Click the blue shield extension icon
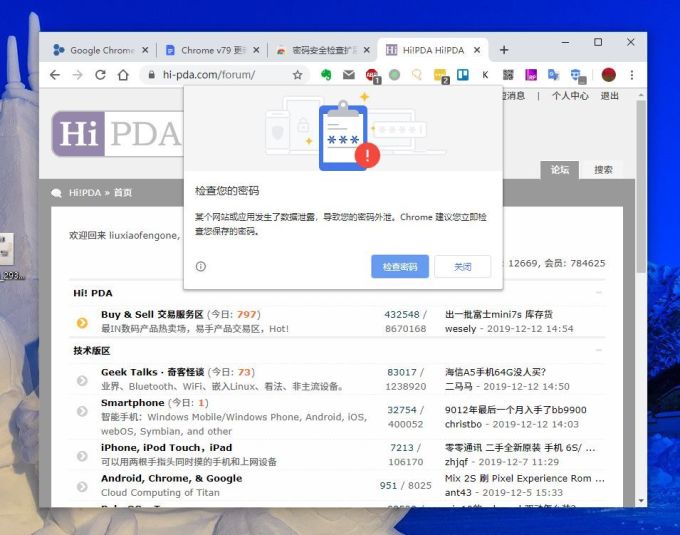The image size is (680, 535). [577, 75]
